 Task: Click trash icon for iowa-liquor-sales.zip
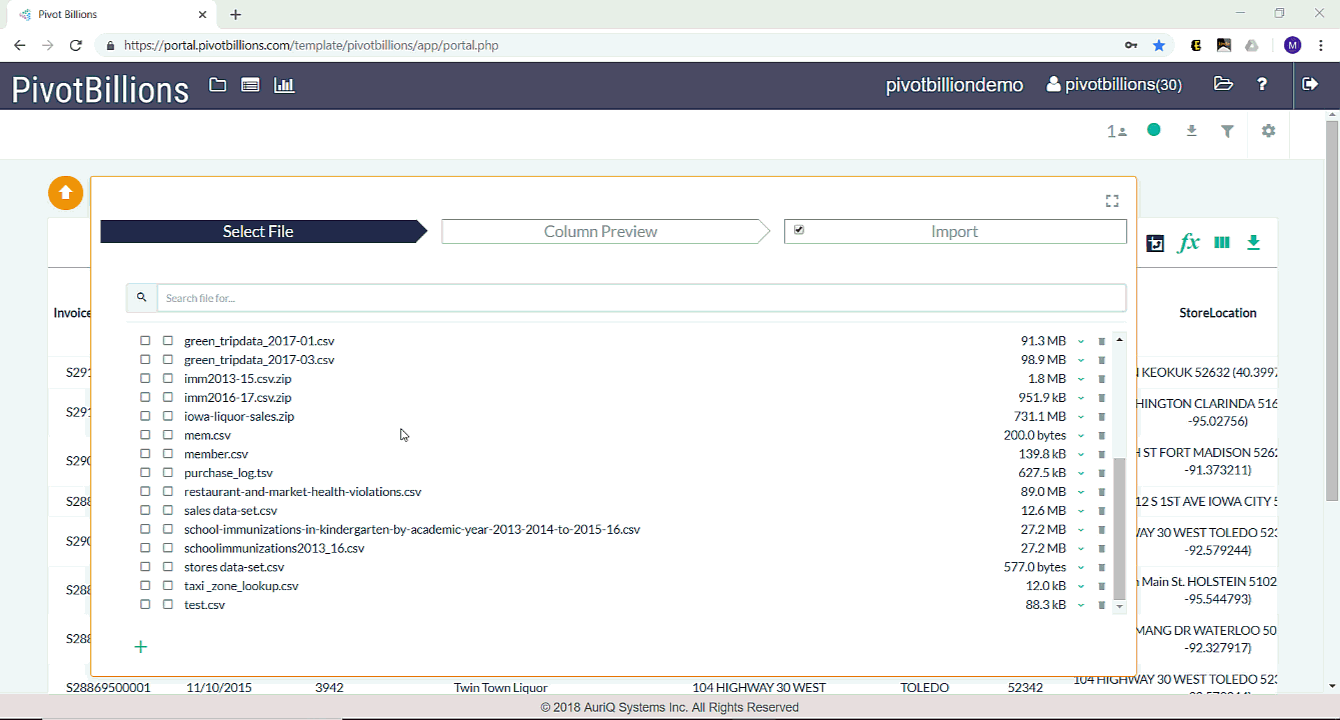pos(1101,417)
